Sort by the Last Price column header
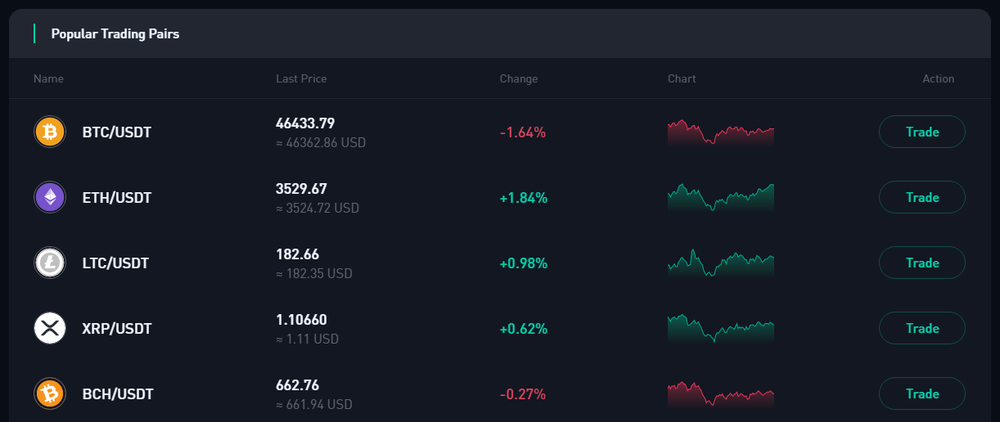This screenshot has height=422, width=1000. [301, 79]
